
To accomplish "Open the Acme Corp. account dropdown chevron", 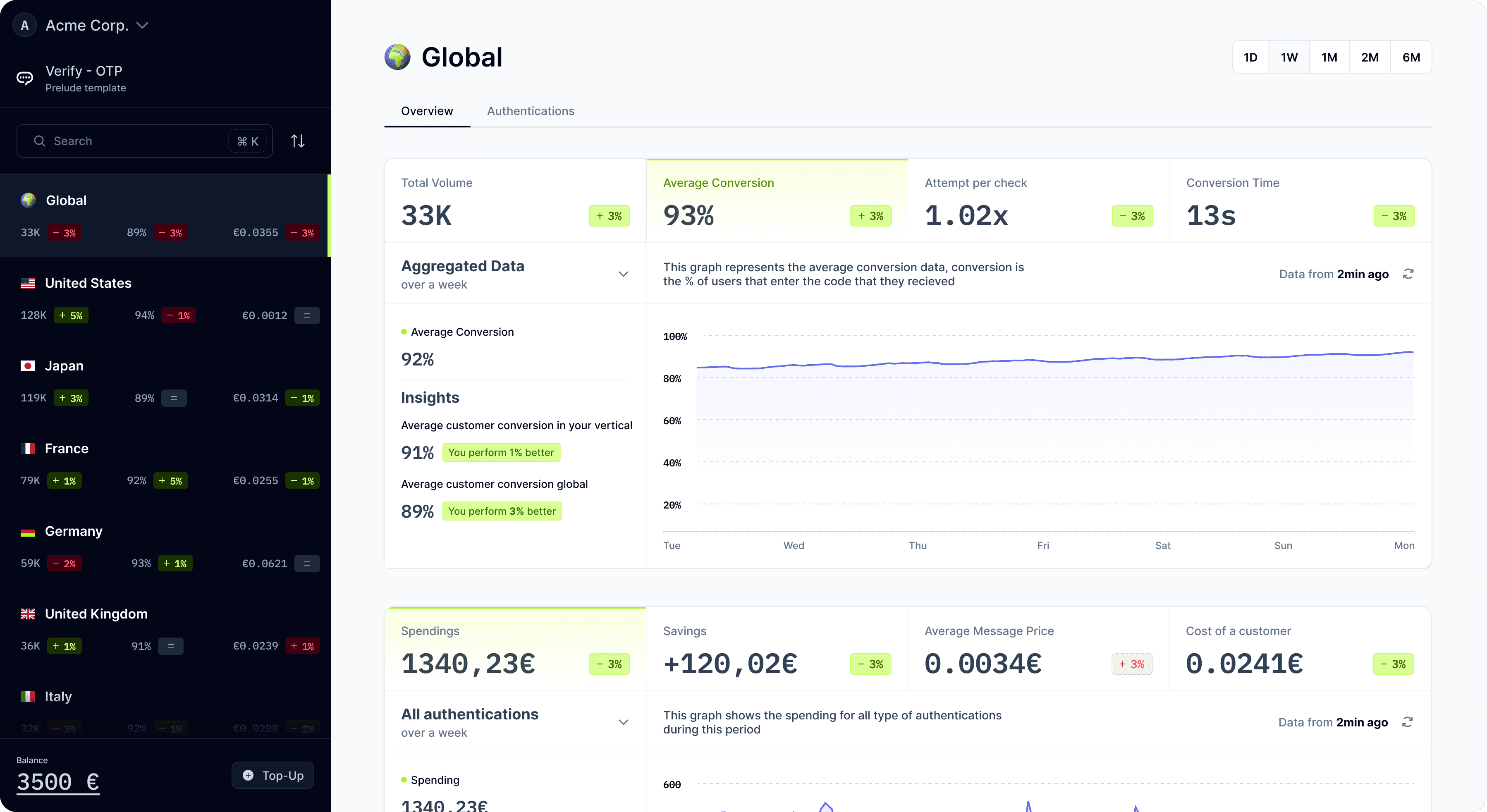I will click(x=143, y=25).
